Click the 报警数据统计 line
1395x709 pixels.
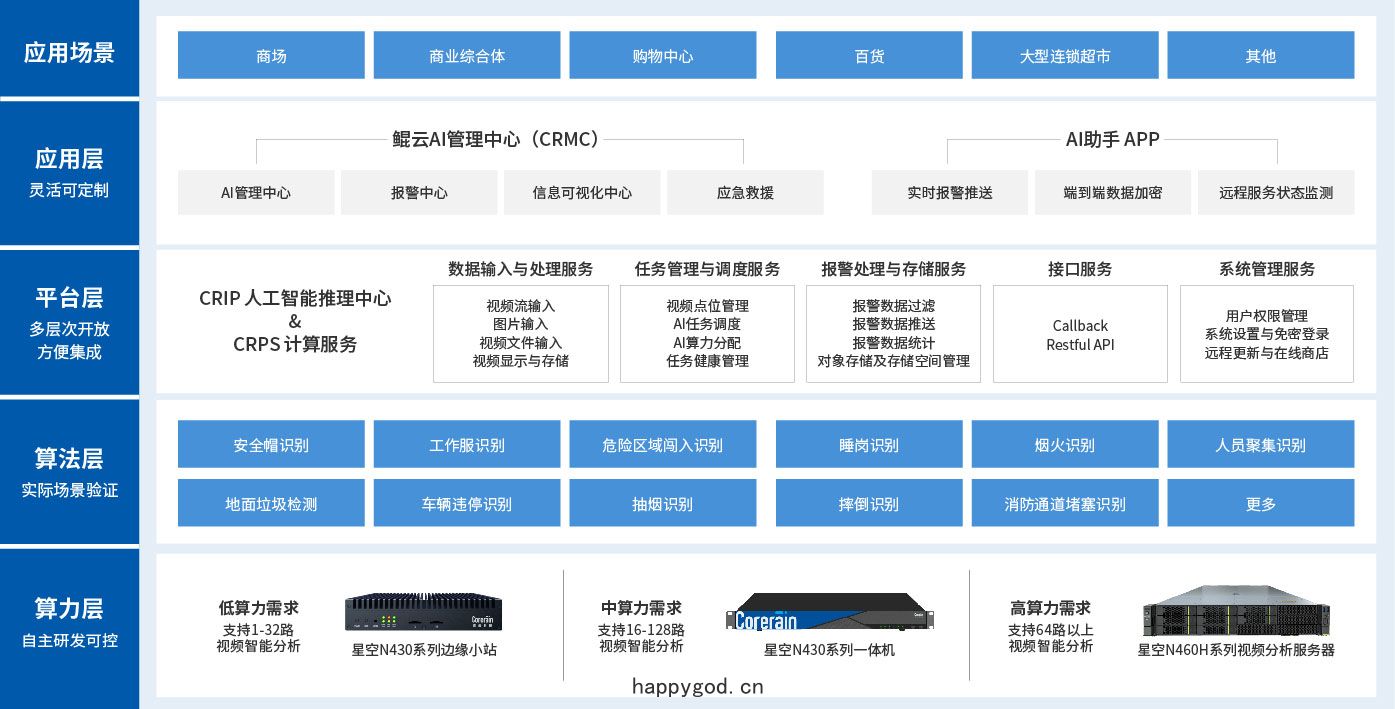click(894, 343)
